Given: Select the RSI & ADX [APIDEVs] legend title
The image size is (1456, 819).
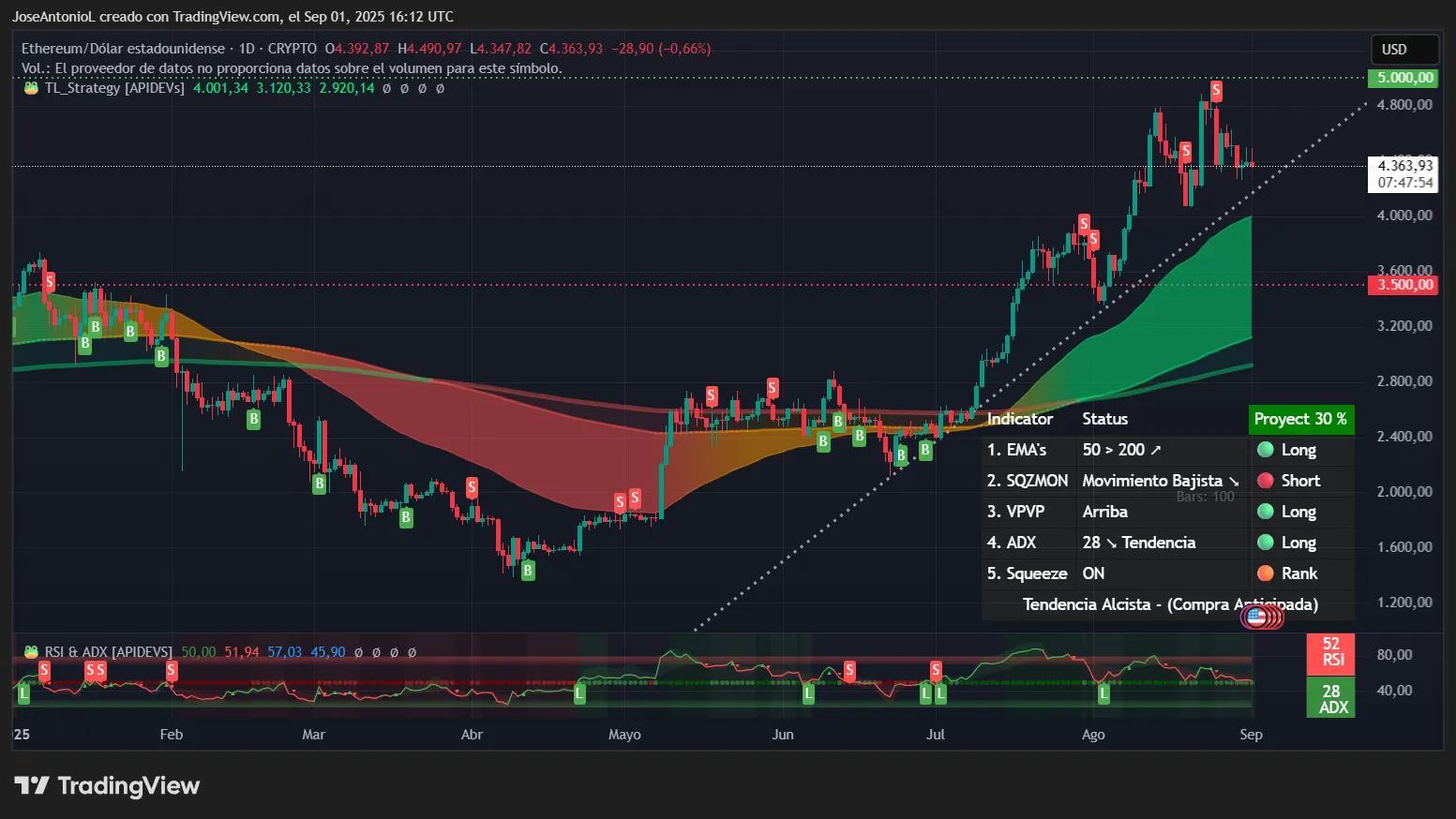Looking at the screenshot, I should click(x=109, y=652).
